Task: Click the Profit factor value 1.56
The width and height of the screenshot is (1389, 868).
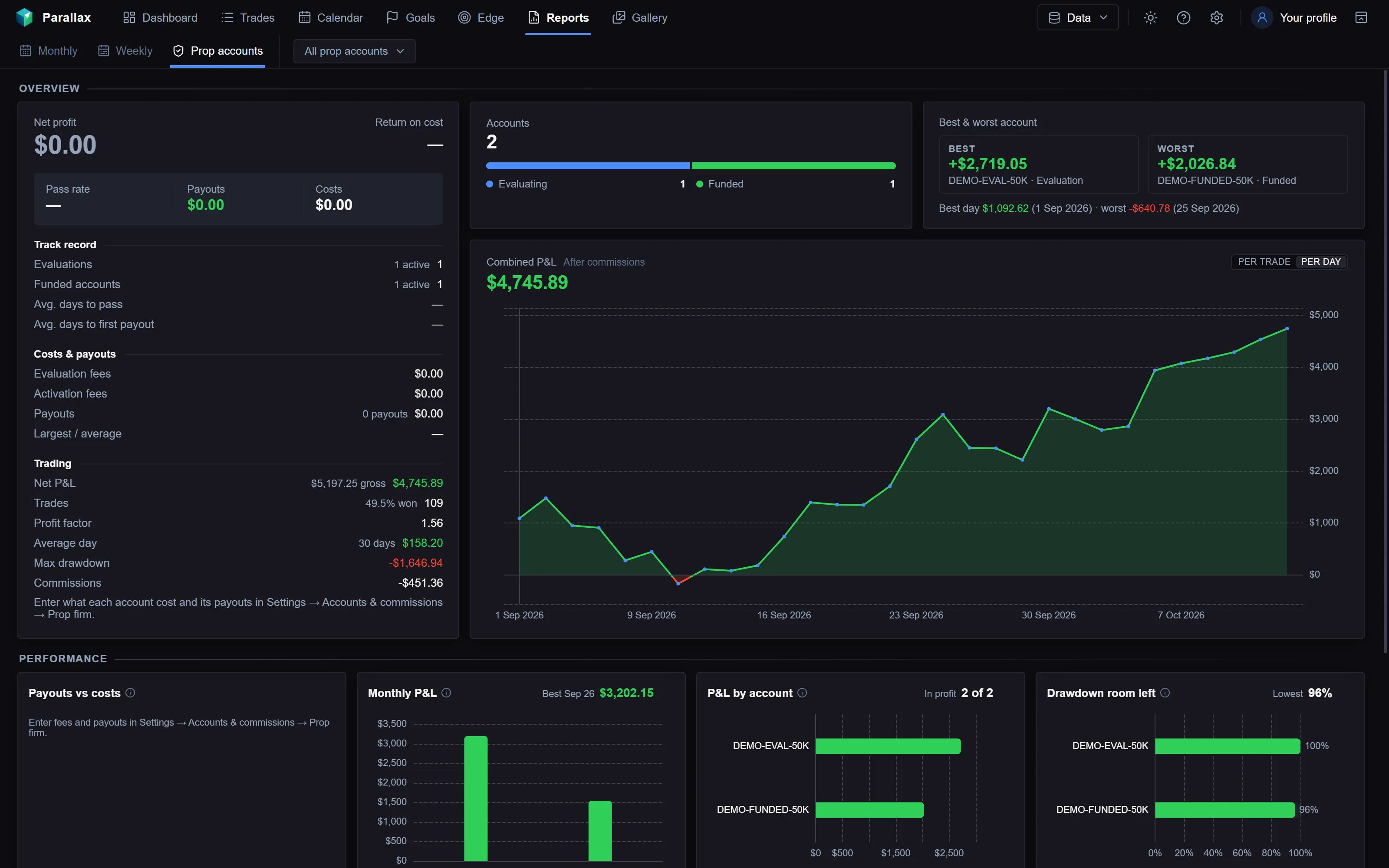Action: click(x=431, y=523)
